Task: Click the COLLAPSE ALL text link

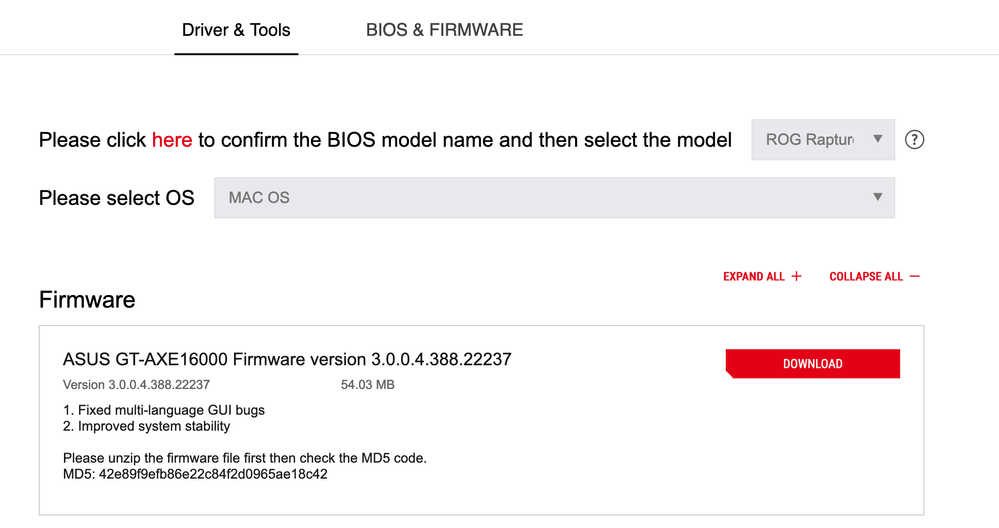Action: 866,277
